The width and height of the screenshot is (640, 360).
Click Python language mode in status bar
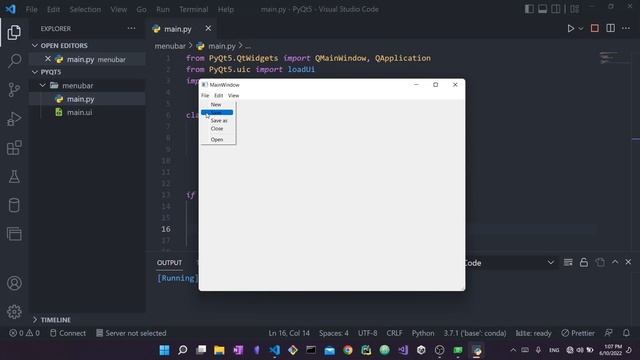pyautogui.click(x=423, y=333)
